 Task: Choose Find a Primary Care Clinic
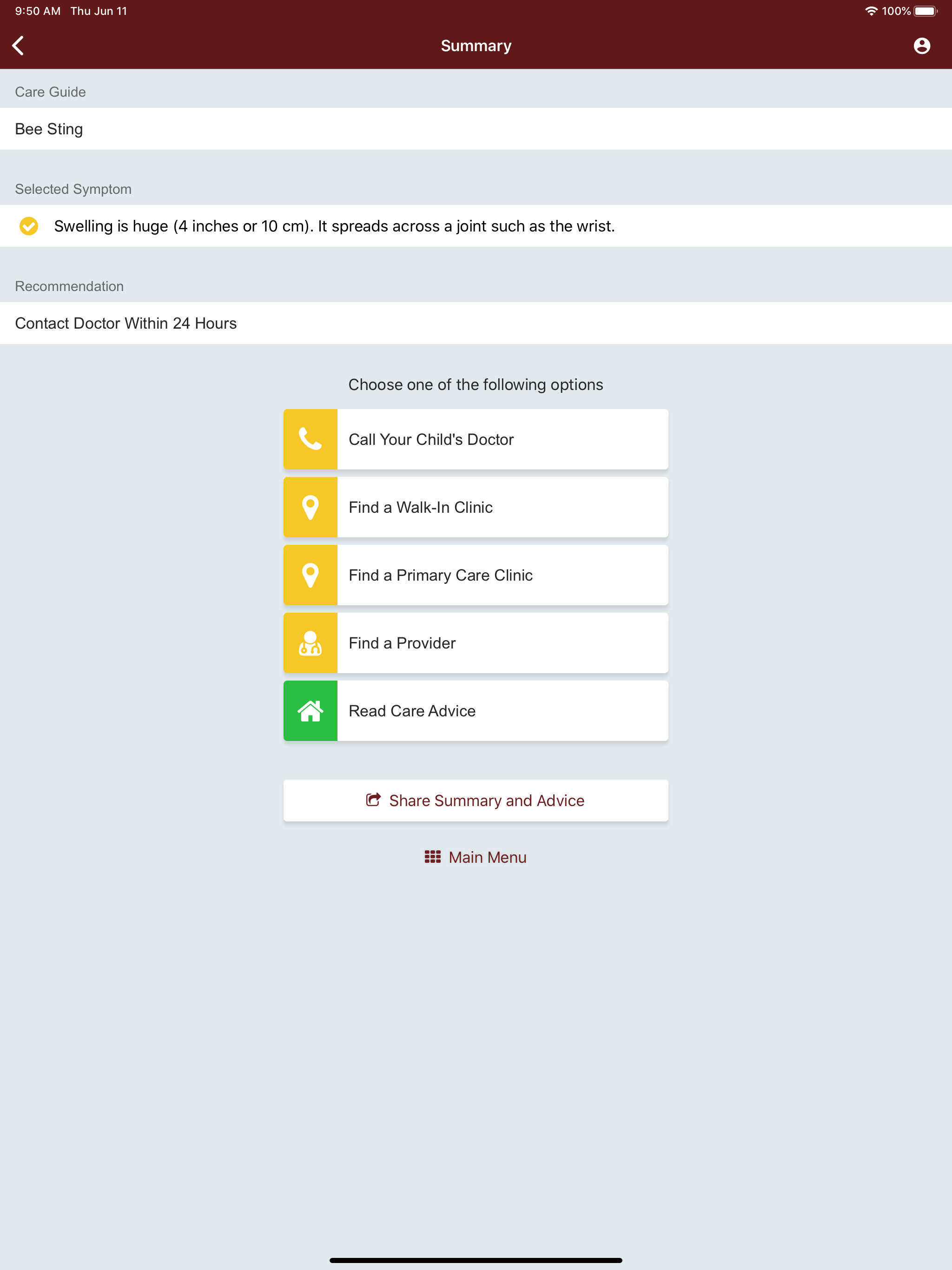coord(476,575)
